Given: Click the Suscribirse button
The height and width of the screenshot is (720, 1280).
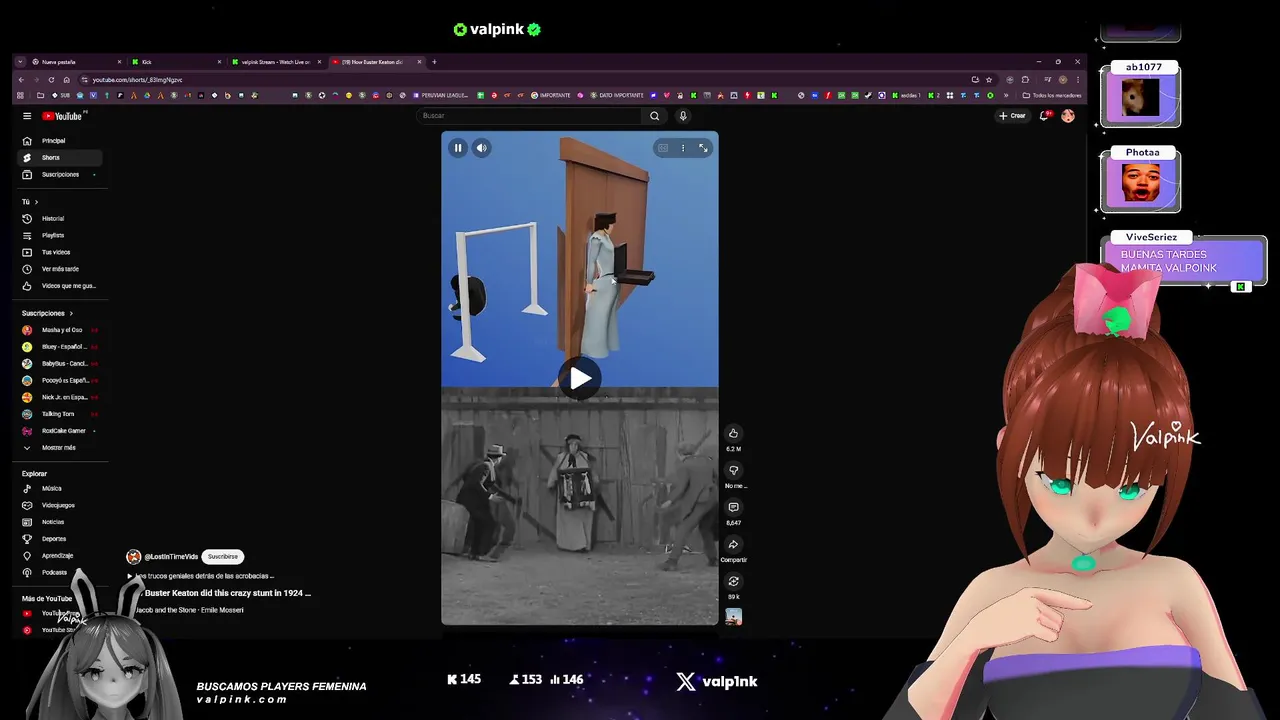Looking at the screenshot, I should [223, 557].
